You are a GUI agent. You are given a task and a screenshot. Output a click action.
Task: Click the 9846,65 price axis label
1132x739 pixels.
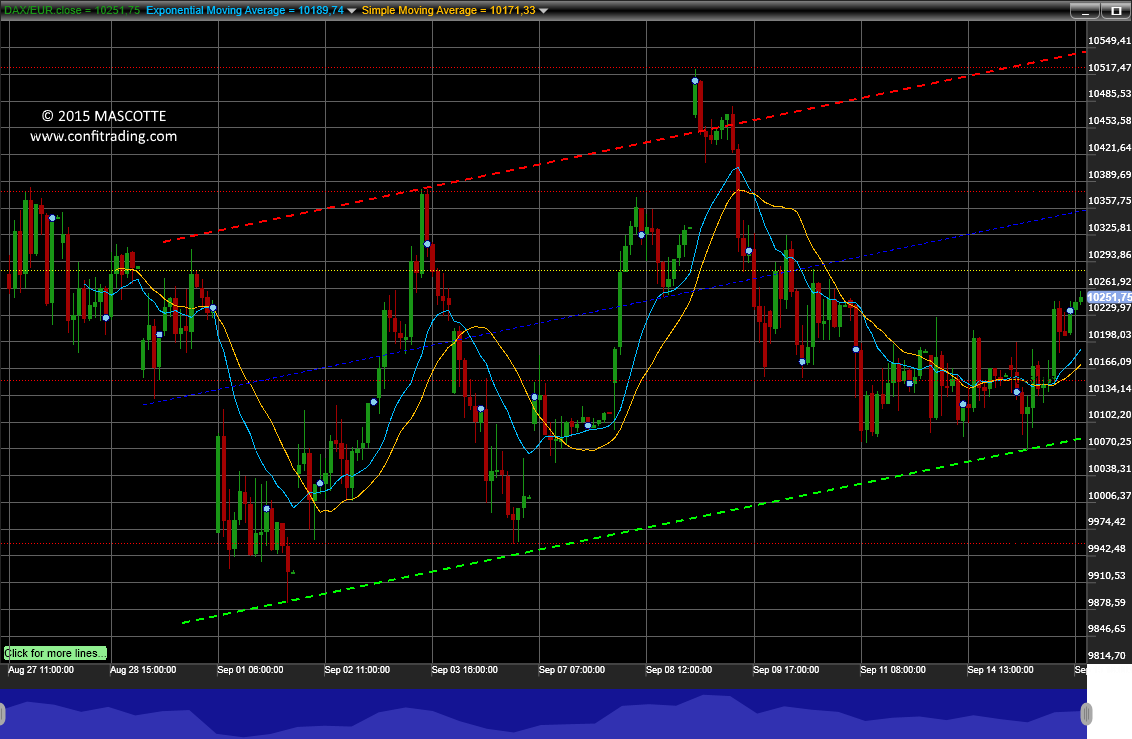1107,629
